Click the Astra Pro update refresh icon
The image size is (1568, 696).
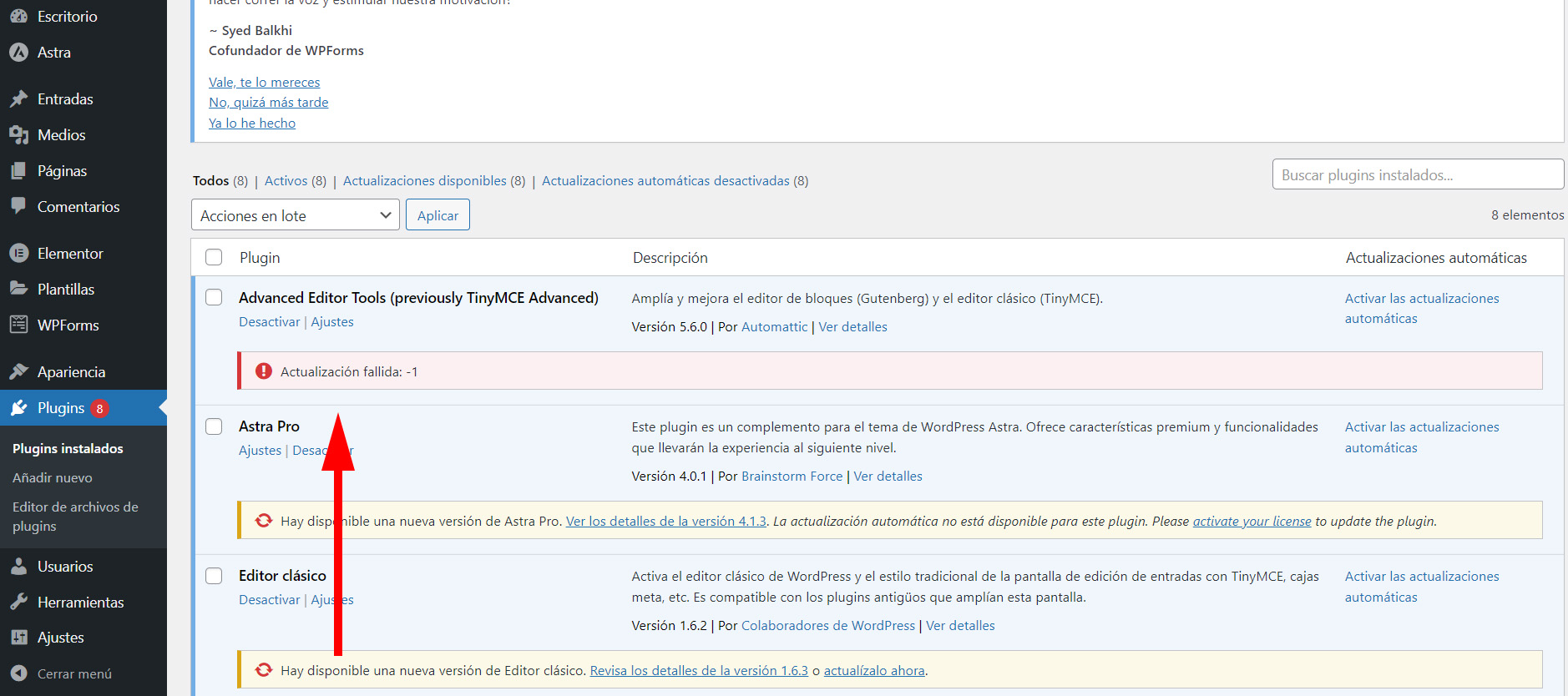tap(264, 521)
